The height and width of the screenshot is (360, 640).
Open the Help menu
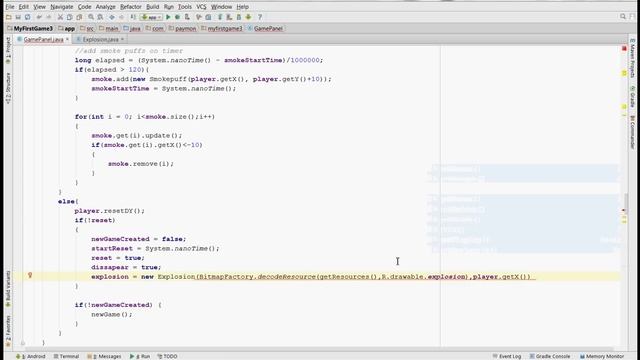(242, 7)
